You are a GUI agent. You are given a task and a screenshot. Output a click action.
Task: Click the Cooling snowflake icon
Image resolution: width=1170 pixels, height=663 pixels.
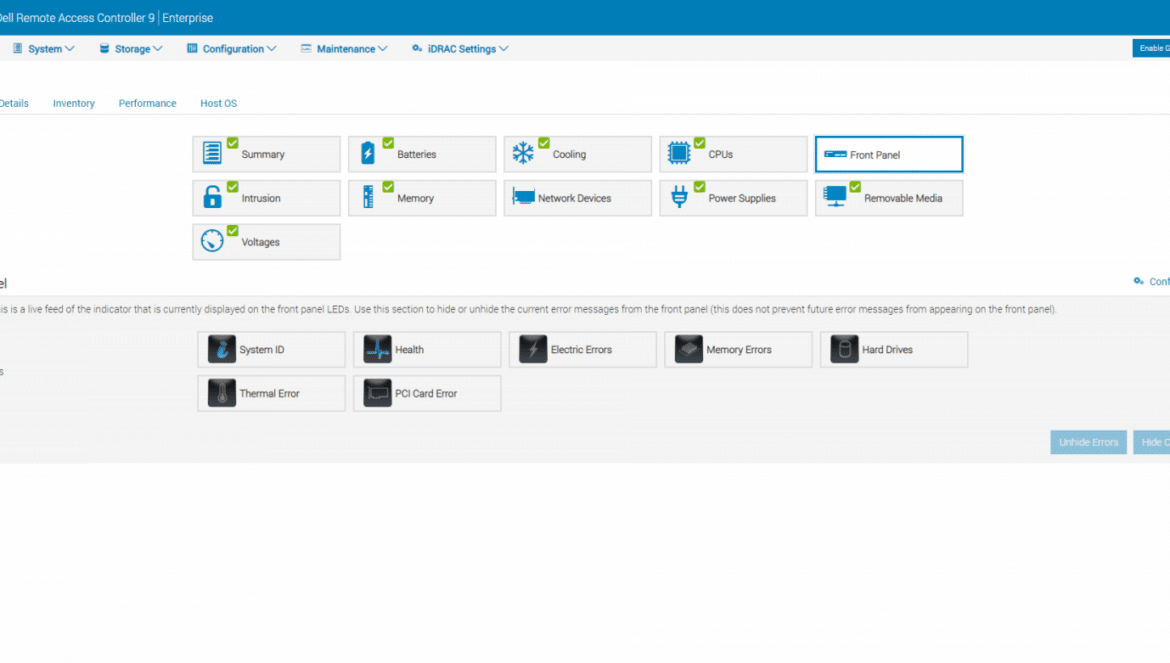point(523,153)
